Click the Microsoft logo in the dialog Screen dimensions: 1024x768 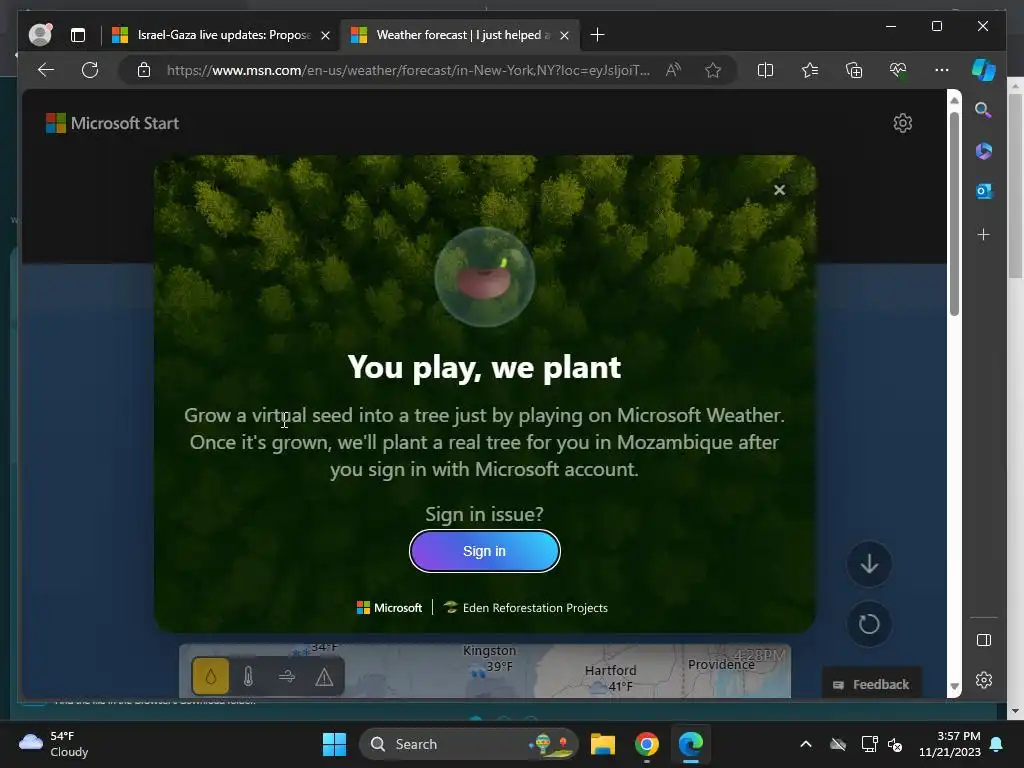pyautogui.click(x=389, y=608)
